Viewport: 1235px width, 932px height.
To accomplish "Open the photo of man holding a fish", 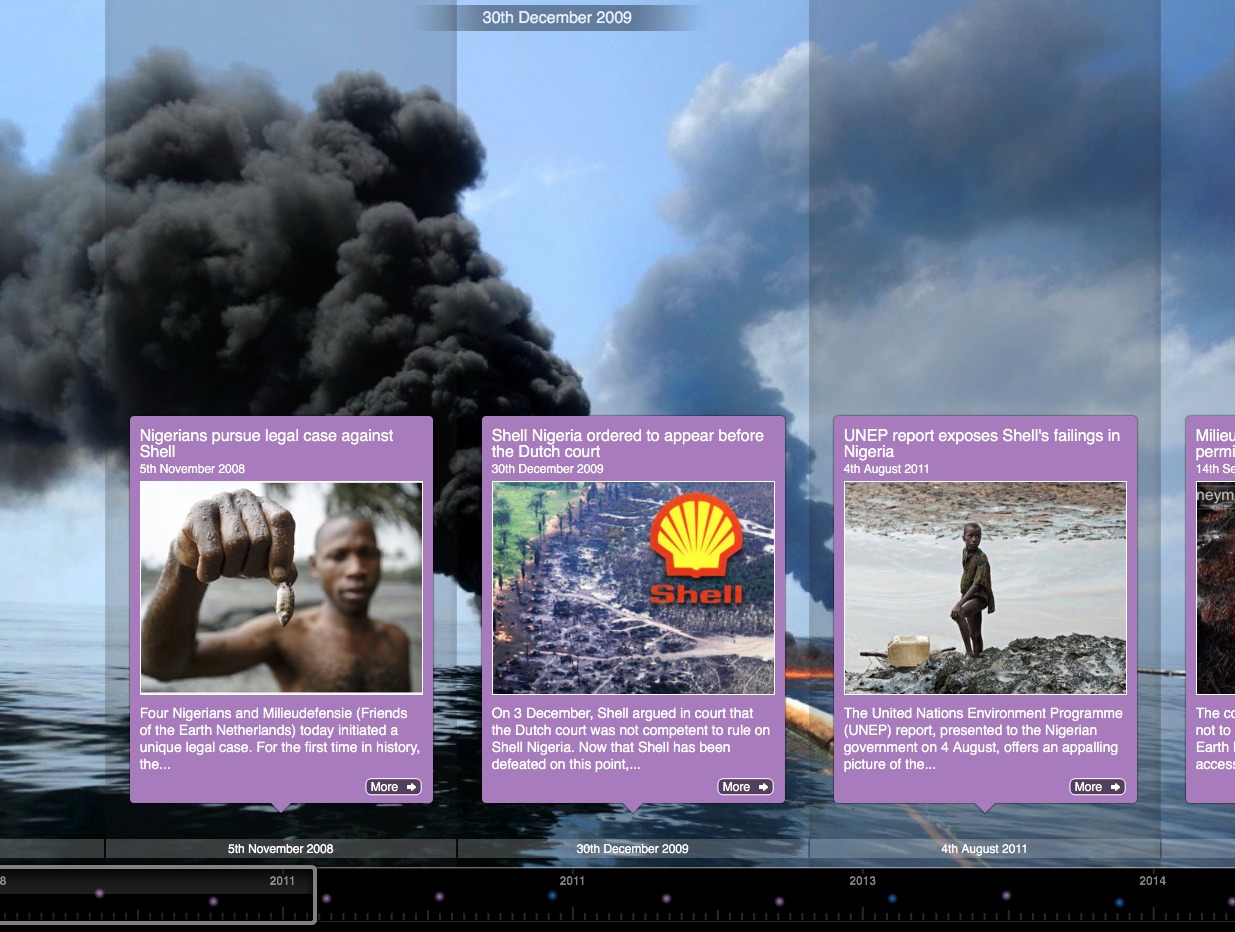I will point(281,588).
